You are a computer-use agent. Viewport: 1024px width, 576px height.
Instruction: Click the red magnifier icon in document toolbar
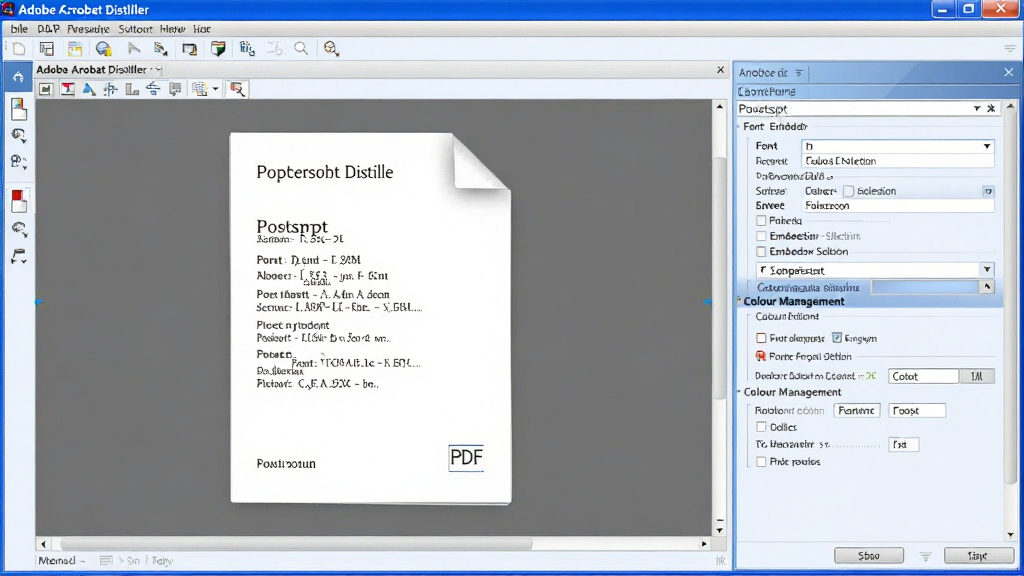pos(238,89)
